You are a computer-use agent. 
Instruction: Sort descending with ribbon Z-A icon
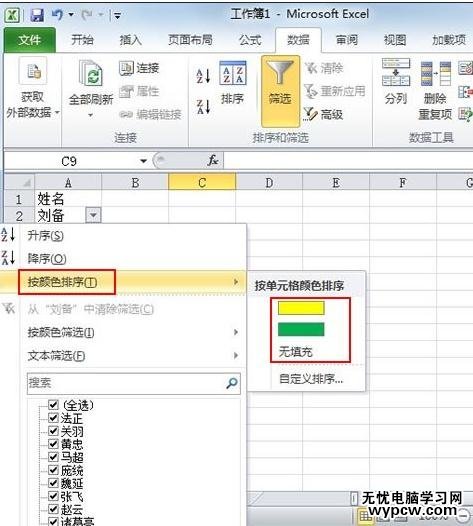click(x=203, y=107)
